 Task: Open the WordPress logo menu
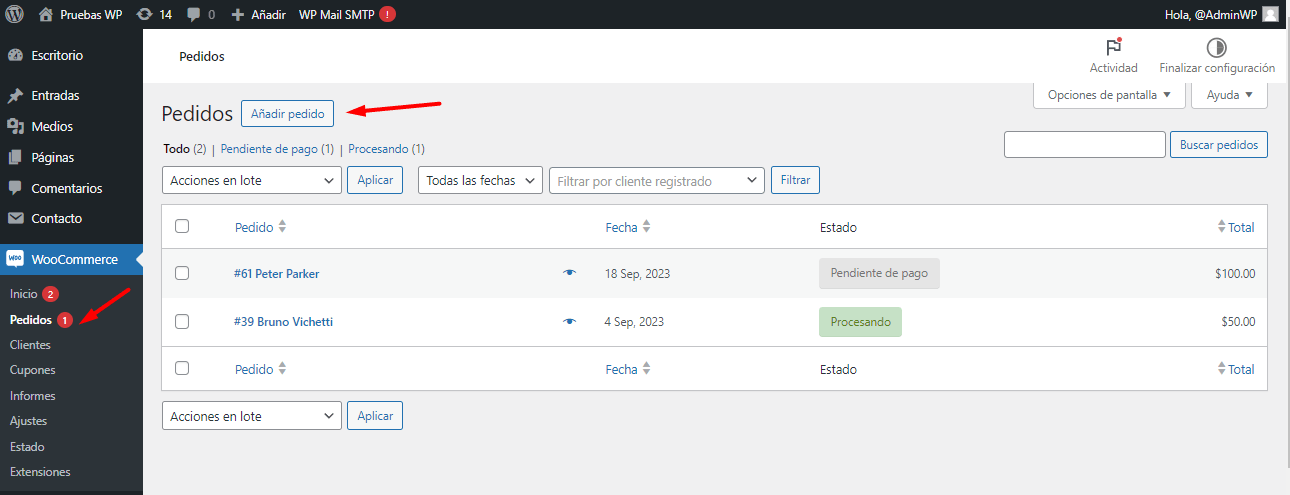click(15, 14)
